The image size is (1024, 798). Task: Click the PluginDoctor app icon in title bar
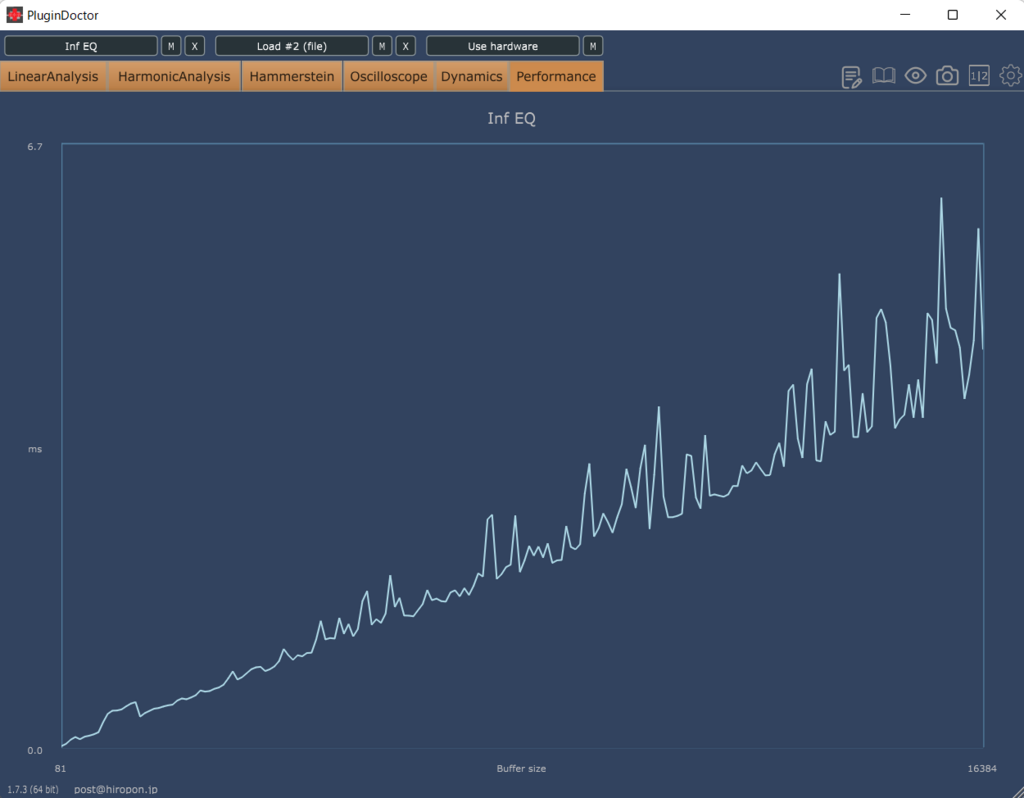(14, 14)
